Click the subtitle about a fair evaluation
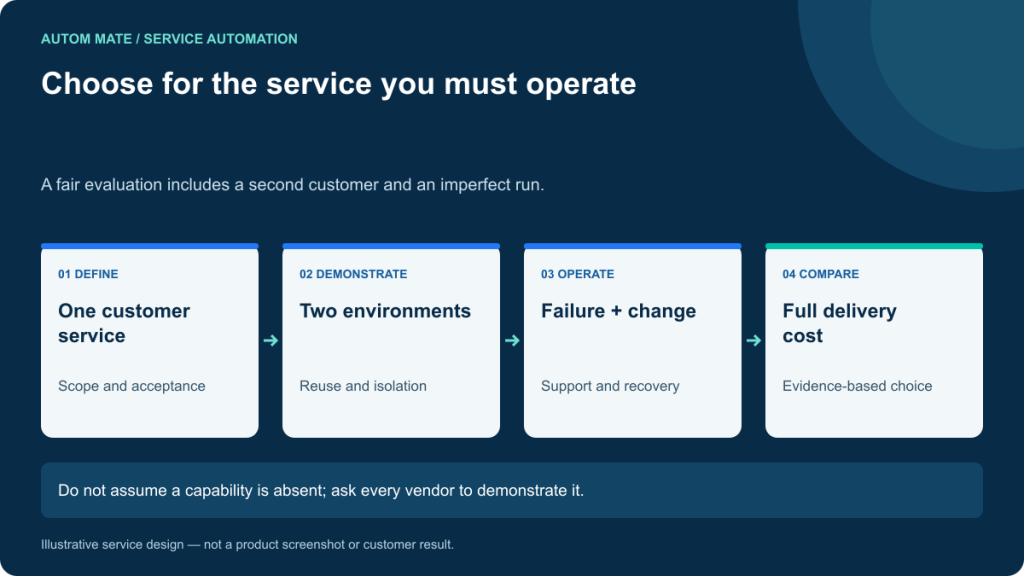Image resolution: width=1024 pixels, height=576 pixels. (293, 185)
